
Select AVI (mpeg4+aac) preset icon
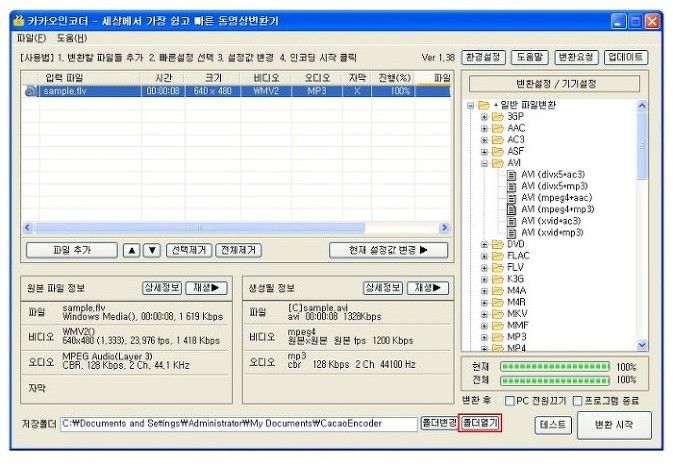point(511,198)
